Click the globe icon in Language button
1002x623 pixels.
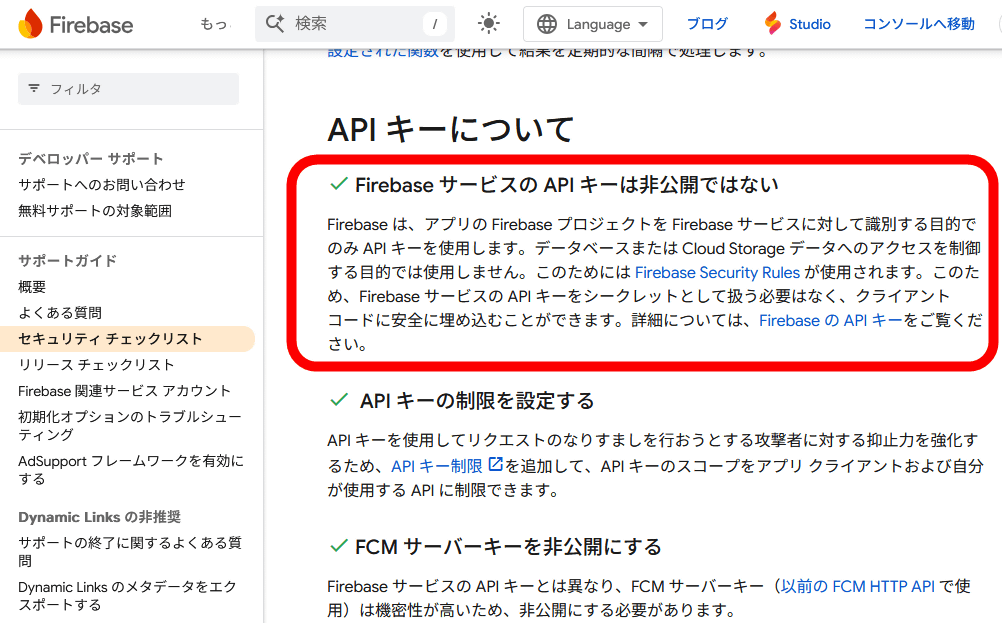(547, 24)
